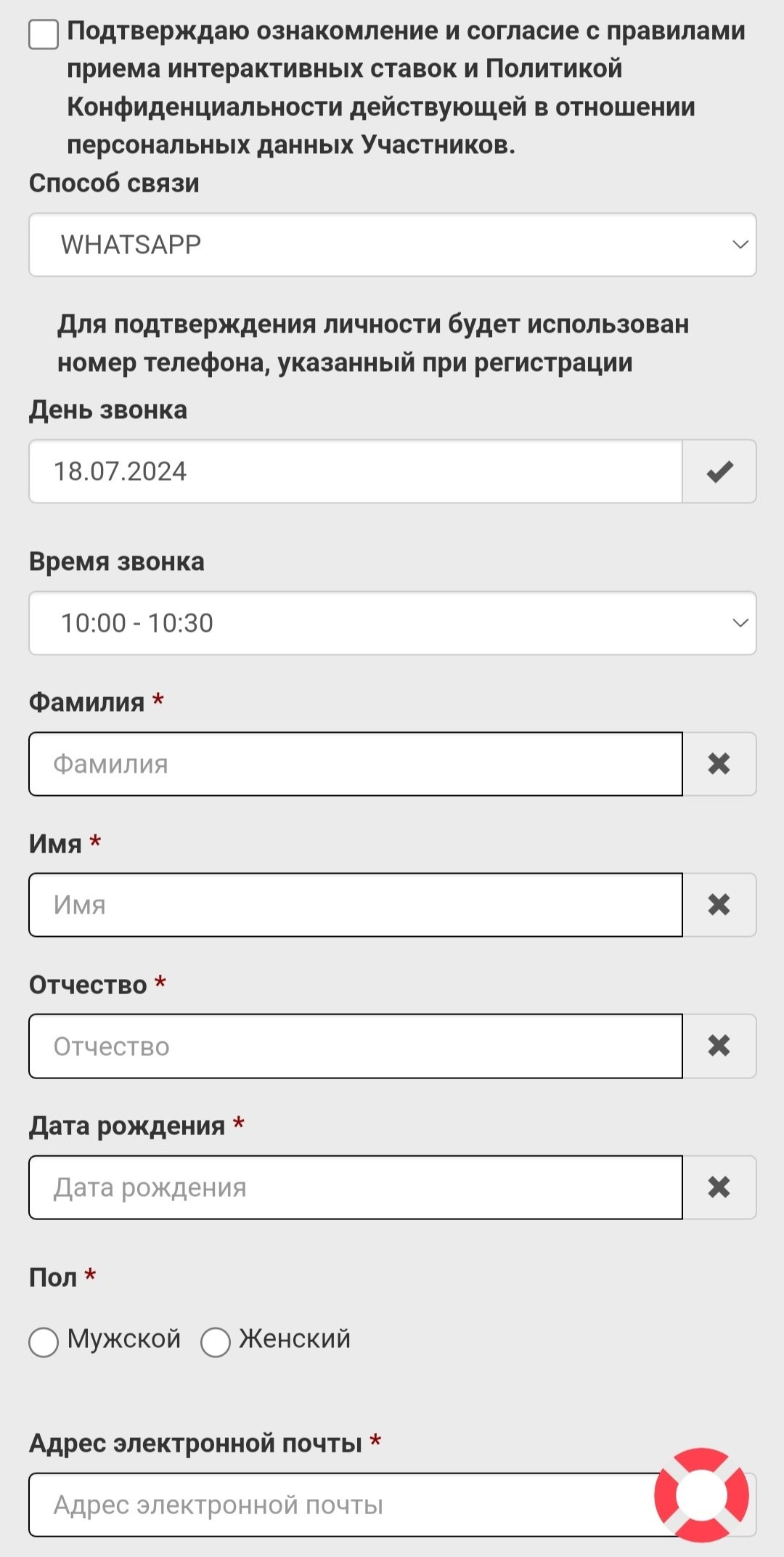Viewport: 784px width, 1557px height.
Task: Click into the Отчество input field
Action: [x=356, y=1046]
